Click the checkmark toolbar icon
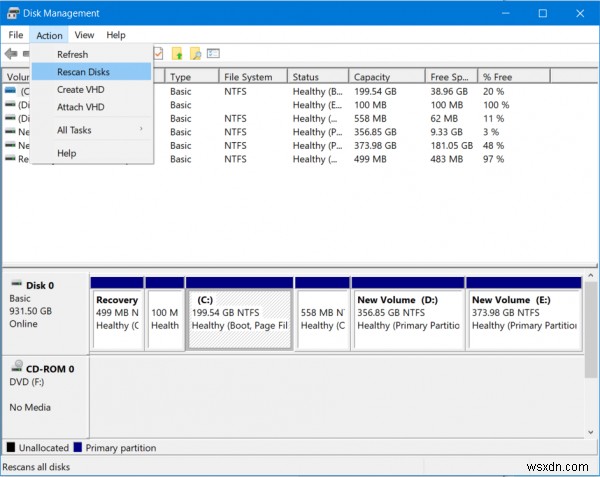The image size is (600, 477). click(x=159, y=53)
